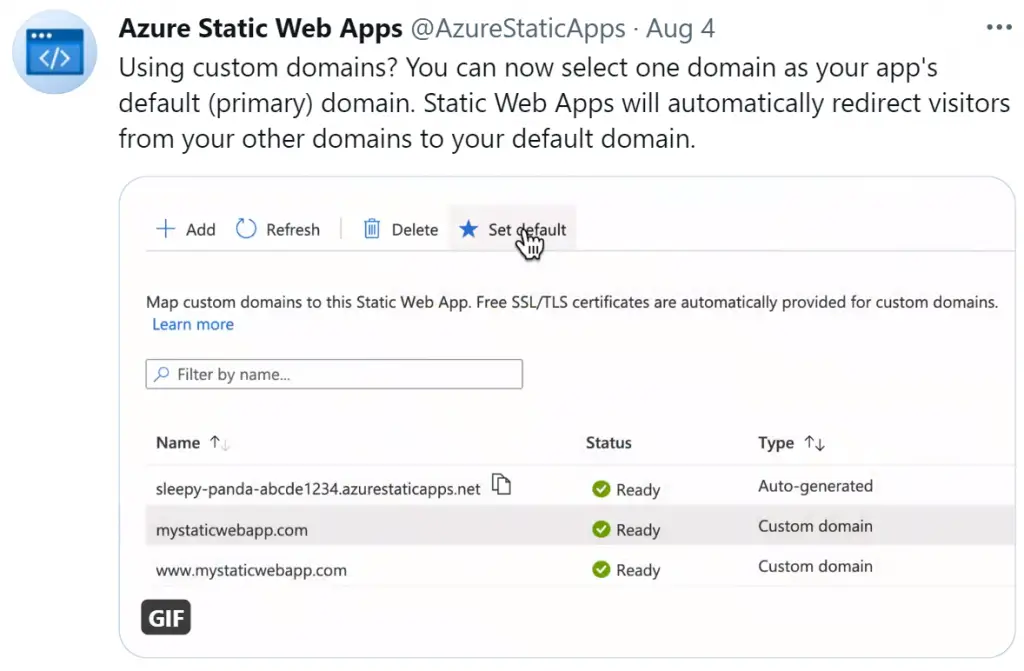Select the sleepy-panda-abcde1234.azurestaticapps.net row

pos(580,485)
